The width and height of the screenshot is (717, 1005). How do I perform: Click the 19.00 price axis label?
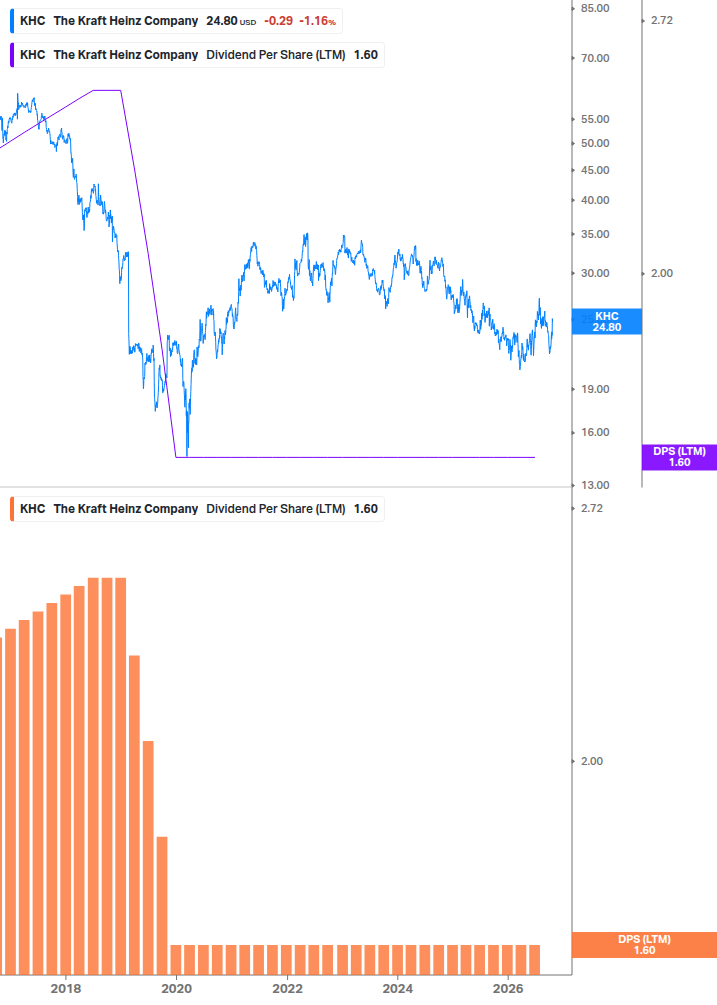[x=595, y=390]
